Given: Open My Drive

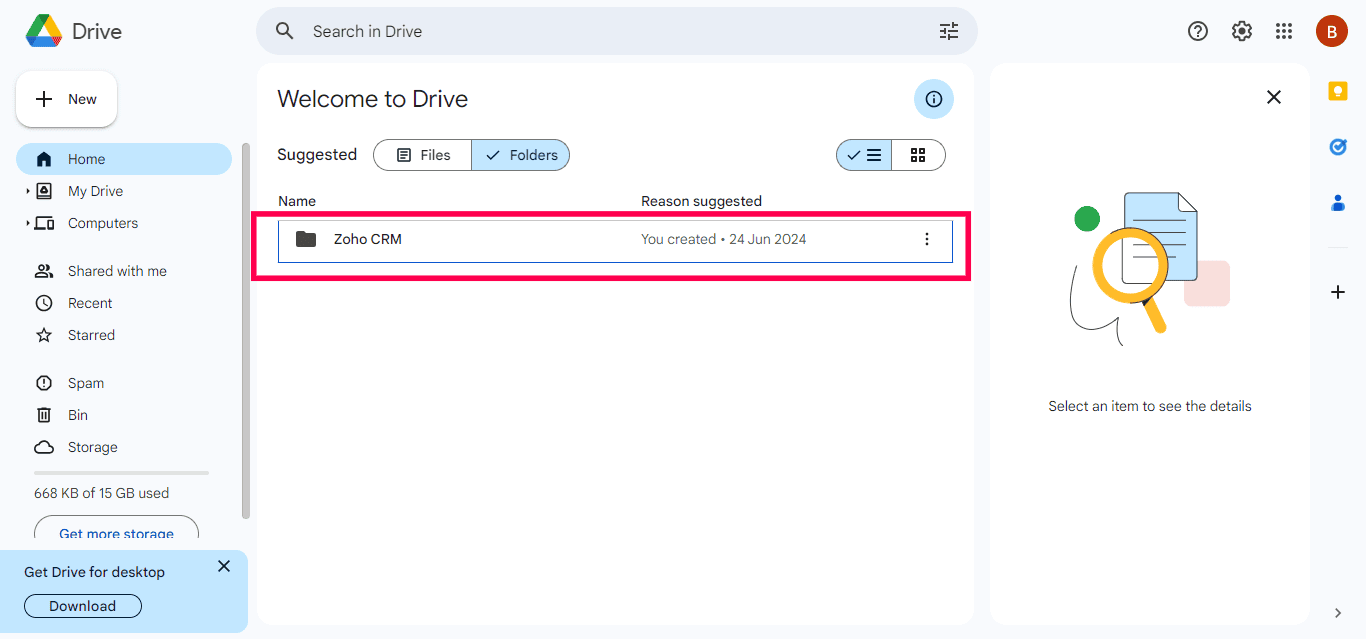Looking at the screenshot, I should coord(96,191).
